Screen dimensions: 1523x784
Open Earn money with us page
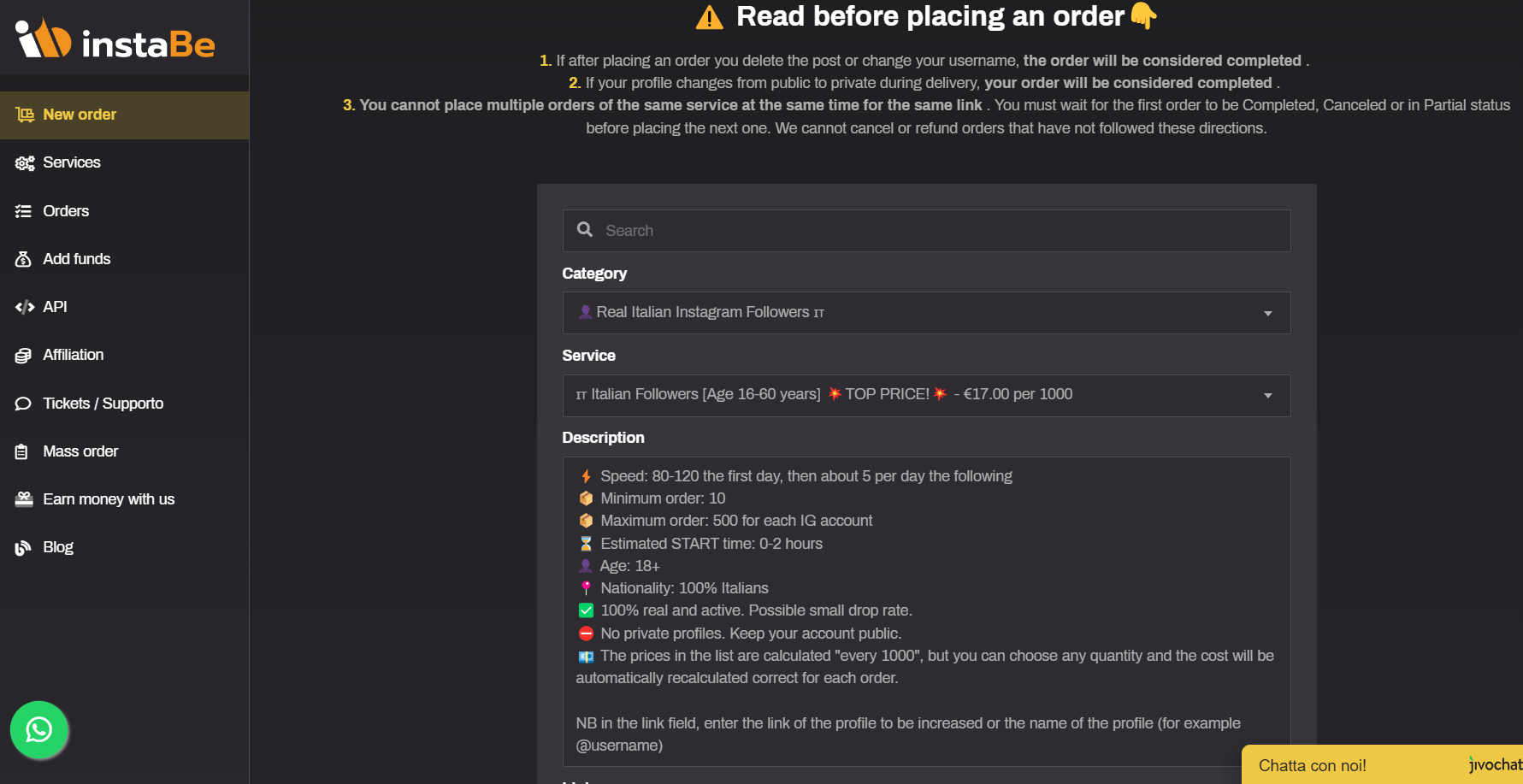[x=109, y=499]
